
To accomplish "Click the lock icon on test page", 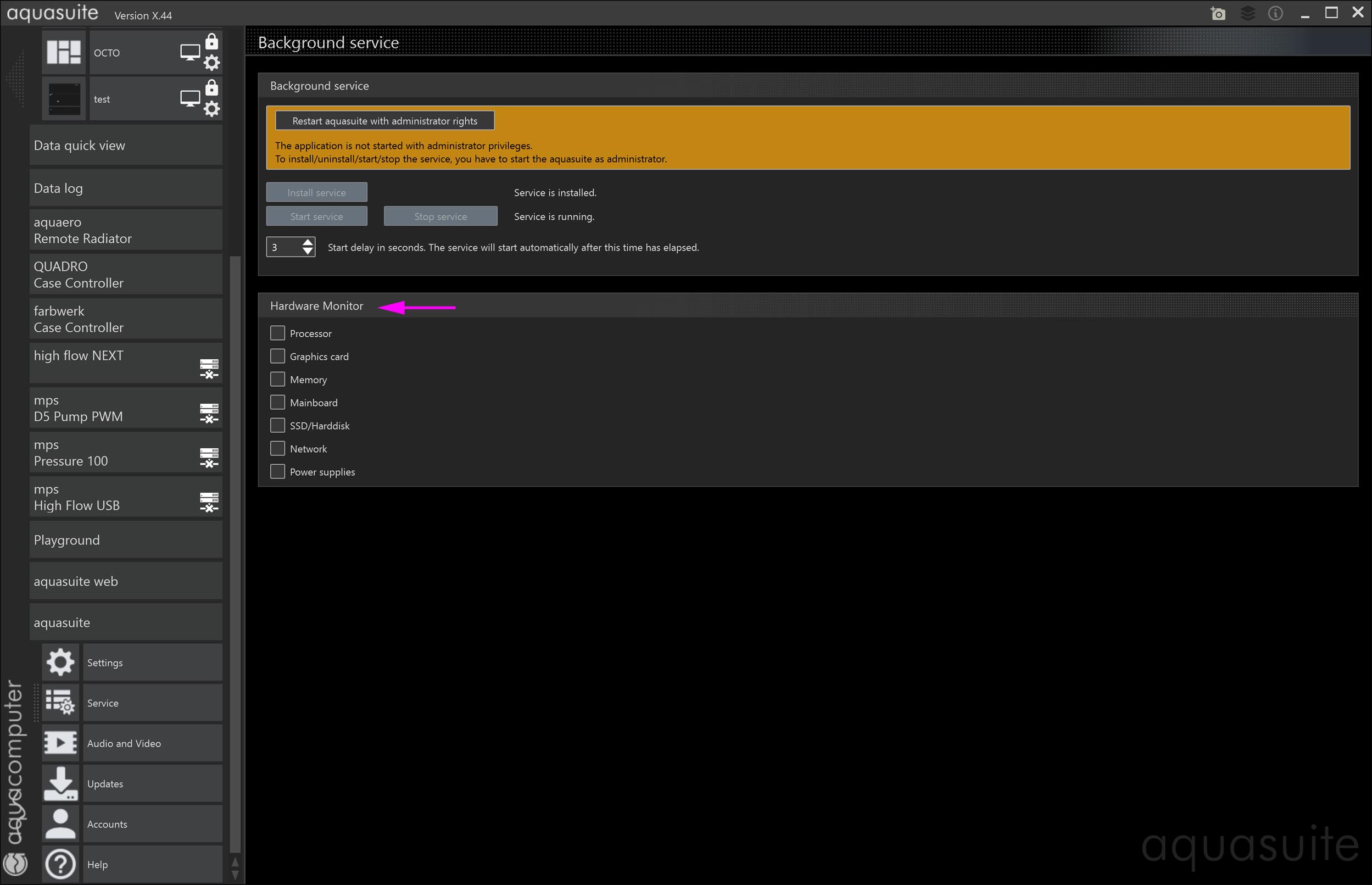I will [x=212, y=87].
